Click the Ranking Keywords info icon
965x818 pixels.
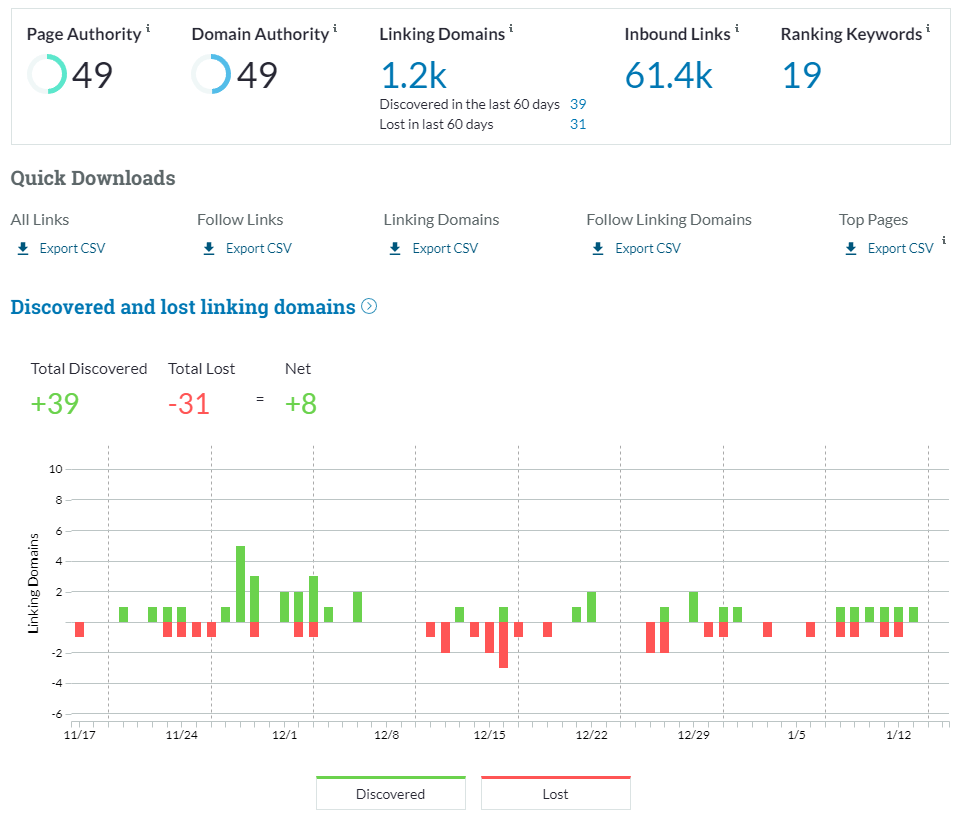(928, 29)
